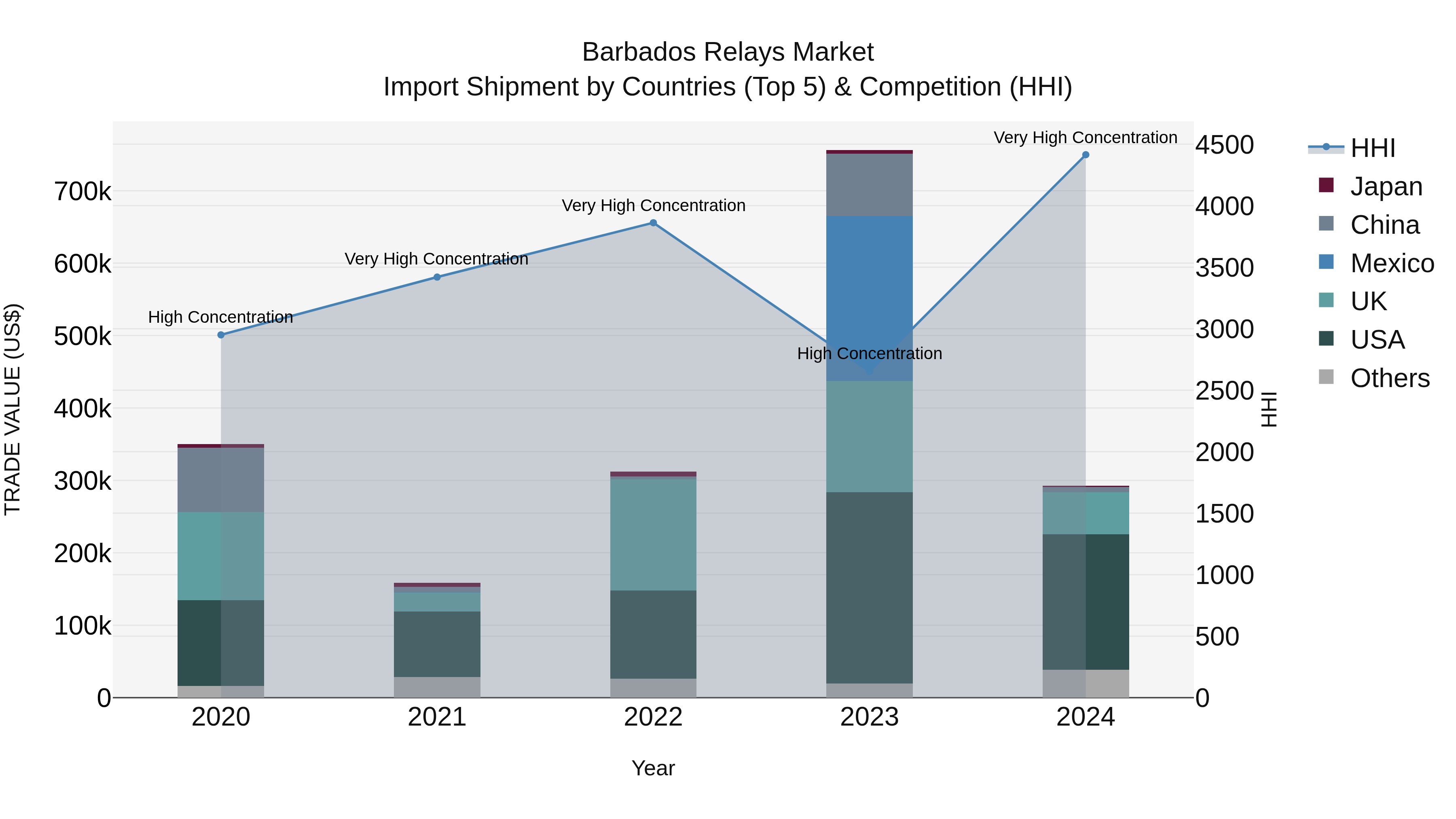Click the 'TRADE VALUE (US$)' axis title
Viewport: 1456px width, 819px height.
pos(13,409)
